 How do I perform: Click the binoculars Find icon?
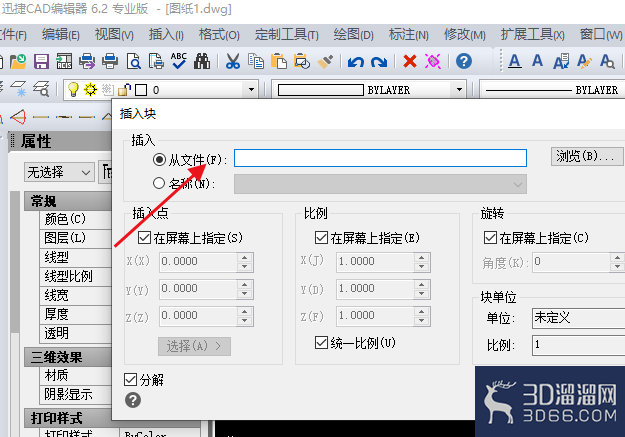click(202, 61)
